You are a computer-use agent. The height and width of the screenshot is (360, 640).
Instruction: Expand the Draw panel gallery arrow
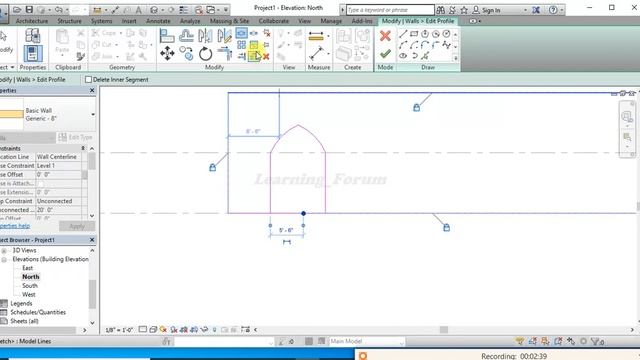[x=455, y=58]
